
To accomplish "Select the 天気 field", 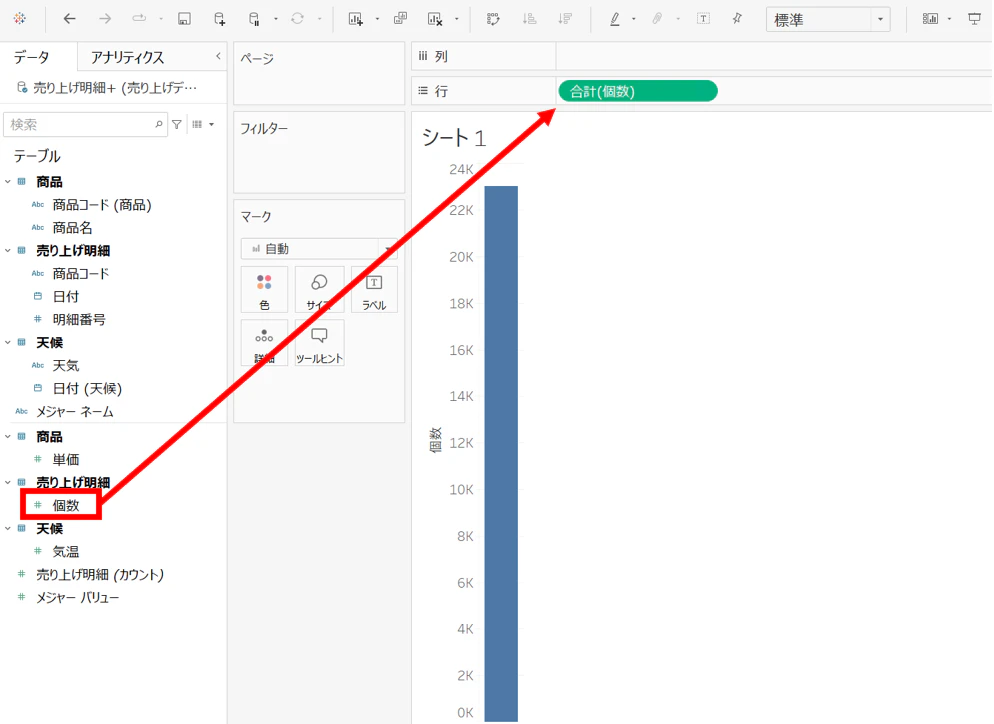I will click(x=65, y=365).
